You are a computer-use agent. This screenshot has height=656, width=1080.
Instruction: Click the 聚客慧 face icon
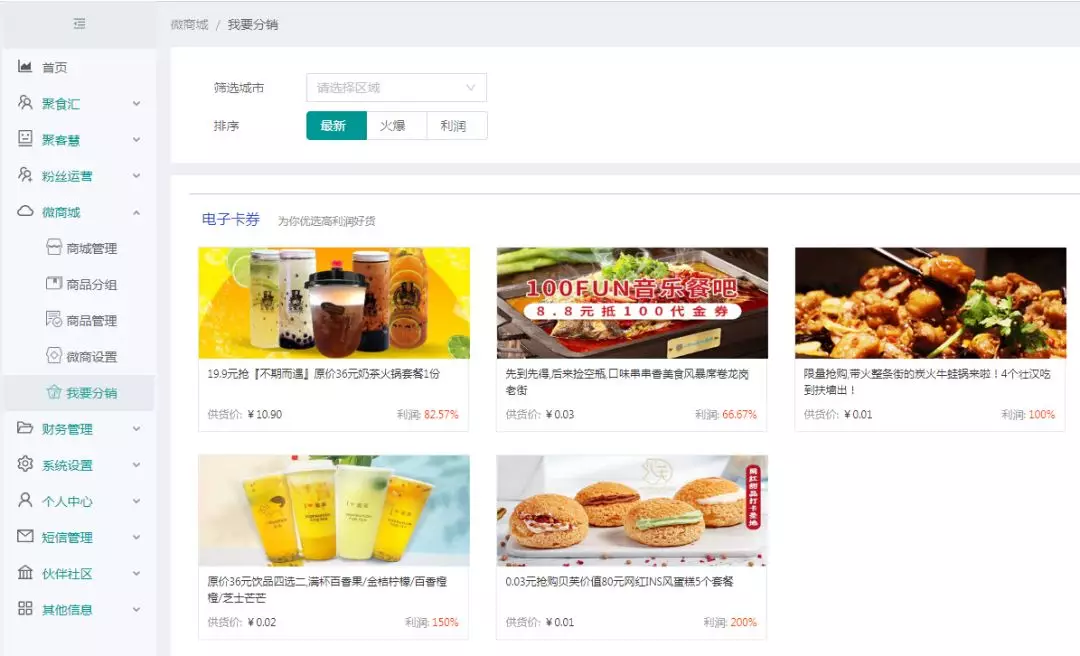coord(25,139)
